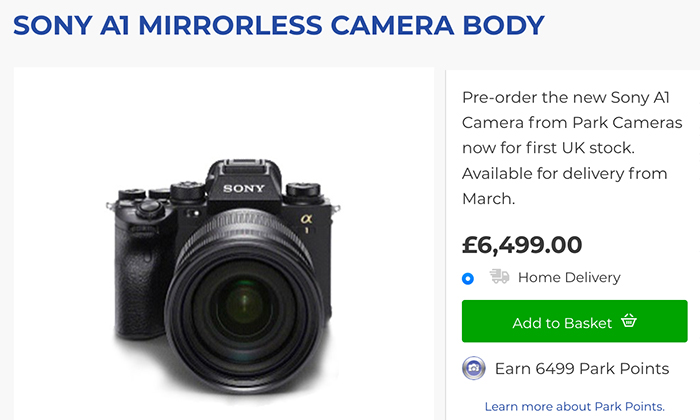700x420 pixels.
Task: Add the Sony A1 to basket
Action: click(574, 321)
